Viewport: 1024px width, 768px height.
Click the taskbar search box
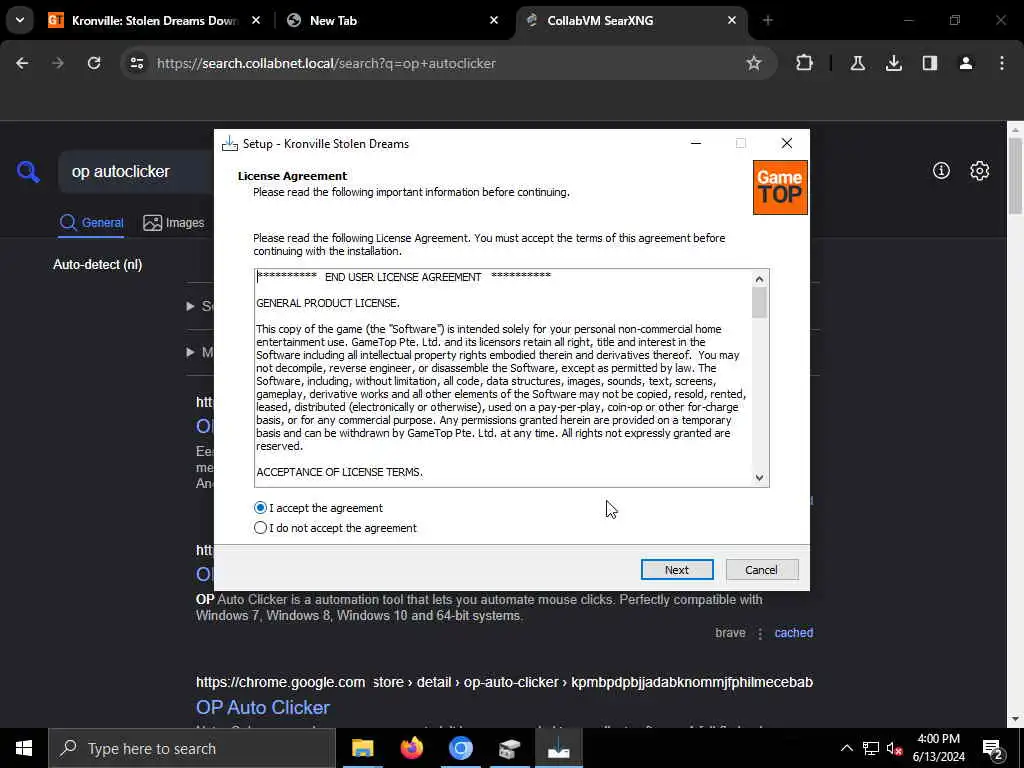tap(192, 748)
